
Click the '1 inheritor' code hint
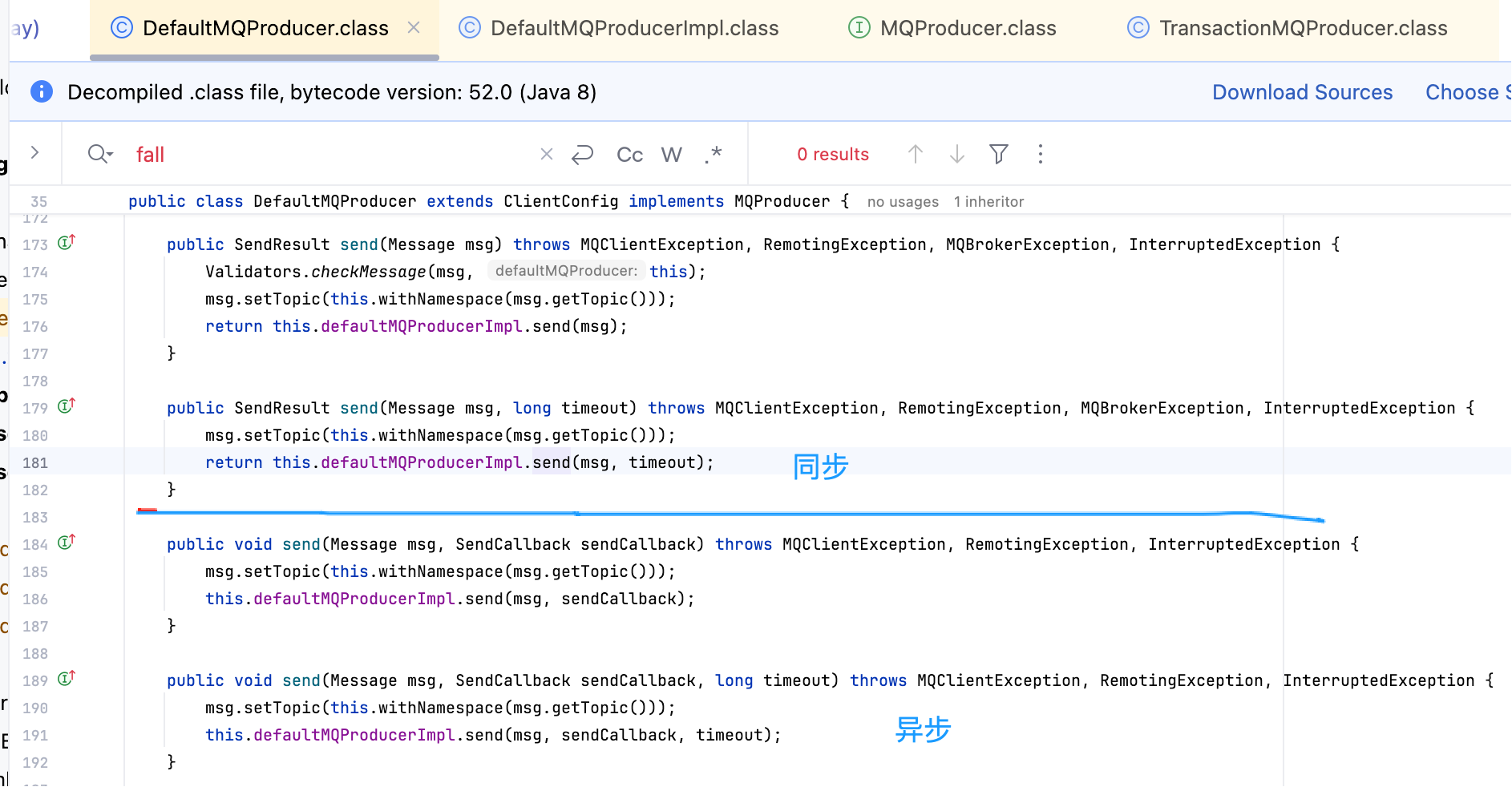[x=988, y=202]
